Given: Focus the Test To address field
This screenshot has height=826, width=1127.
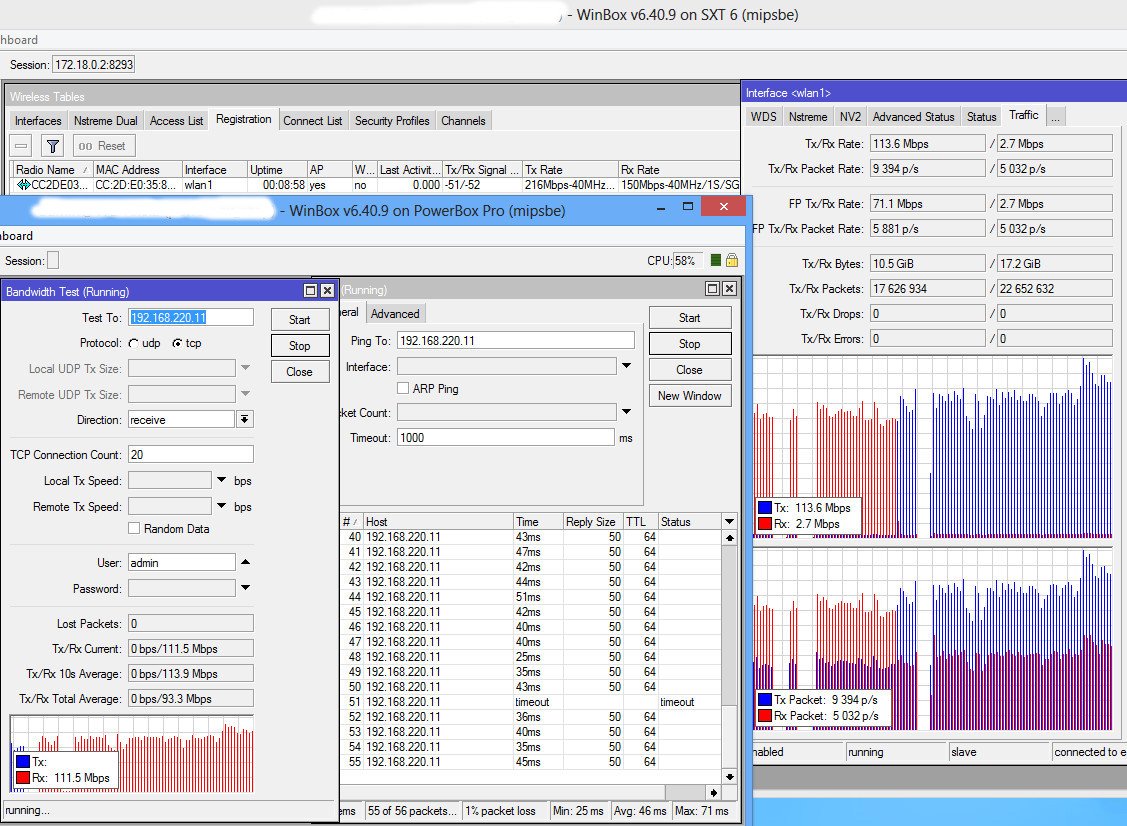Looking at the screenshot, I should click(190, 318).
